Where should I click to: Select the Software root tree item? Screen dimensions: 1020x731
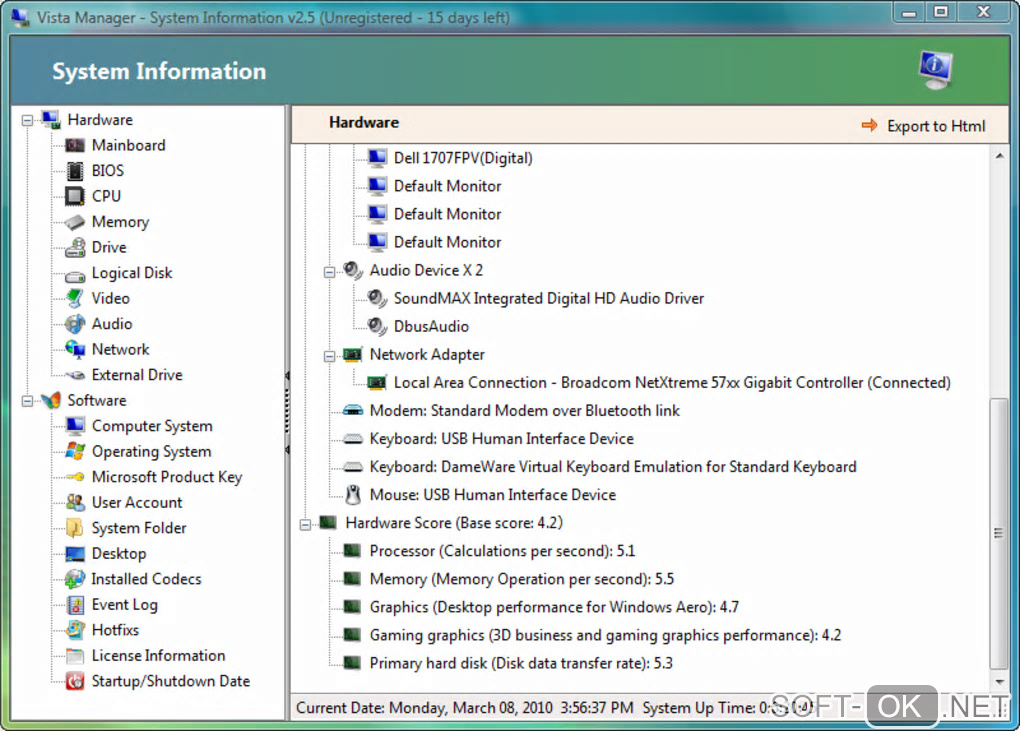pyautogui.click(x=97, y=400)
